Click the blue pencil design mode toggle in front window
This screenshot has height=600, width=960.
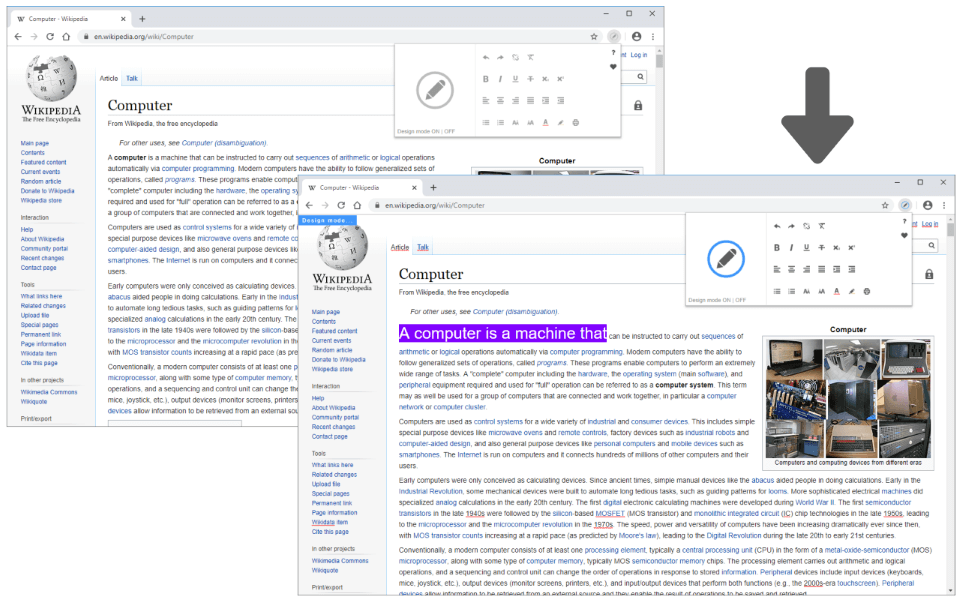pyautogui.click(x=726, y=259)
